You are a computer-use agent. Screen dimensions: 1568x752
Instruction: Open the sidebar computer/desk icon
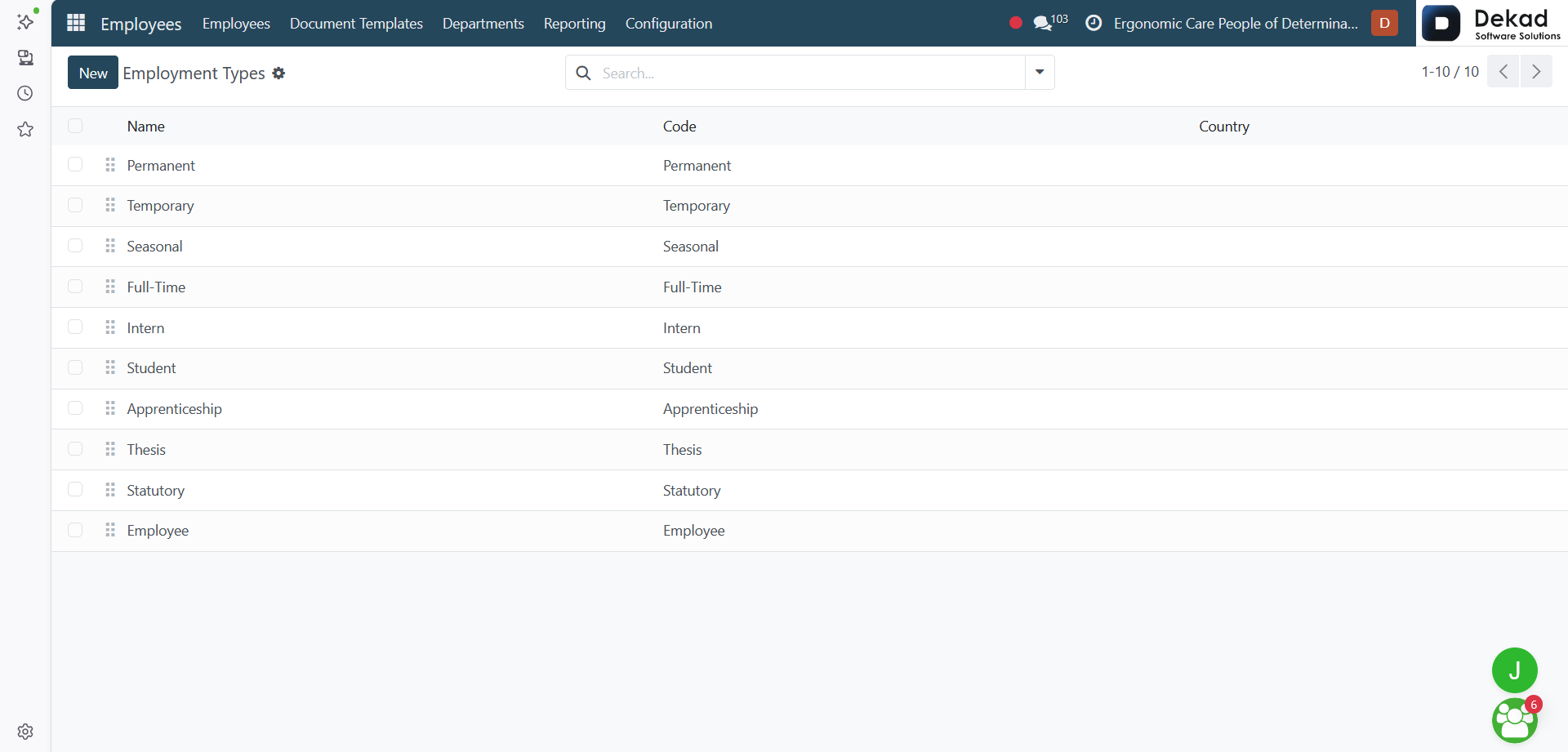coord(25,57)
